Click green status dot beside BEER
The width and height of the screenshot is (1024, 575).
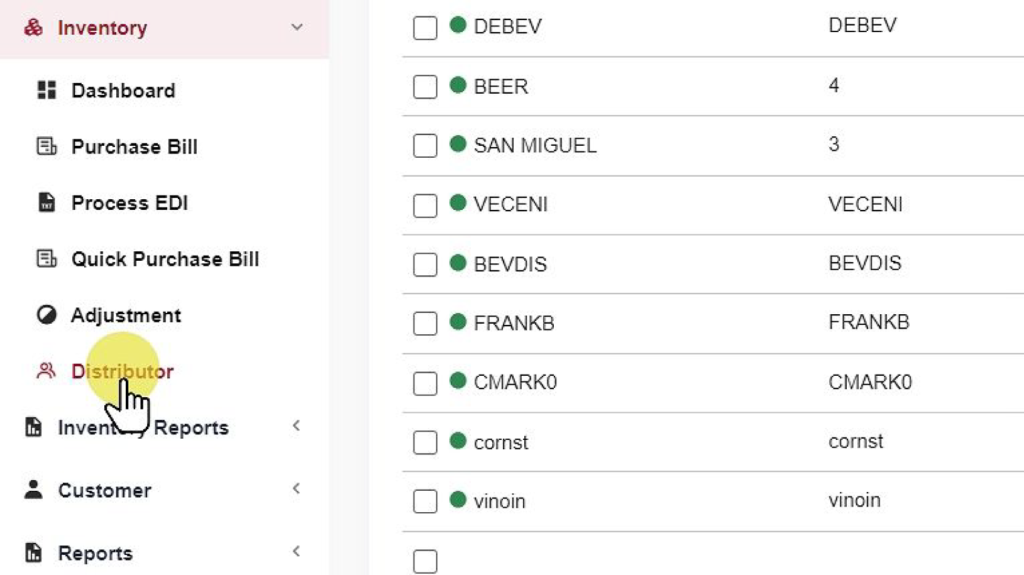click(458, 85)
